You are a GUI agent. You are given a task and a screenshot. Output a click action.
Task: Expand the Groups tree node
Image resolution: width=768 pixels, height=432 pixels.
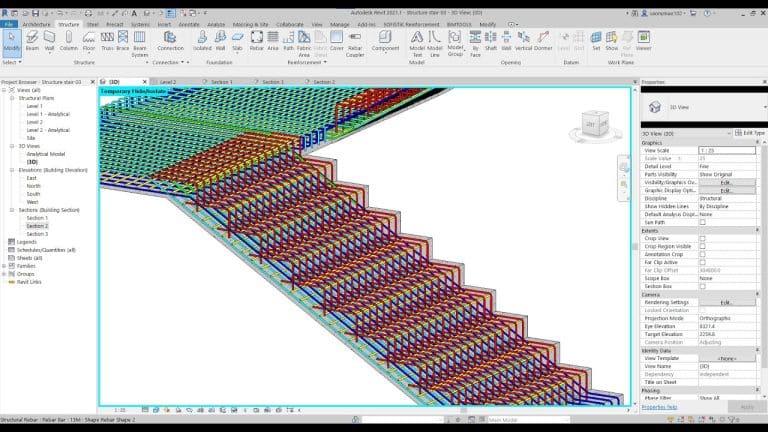(x=4, y=274)
